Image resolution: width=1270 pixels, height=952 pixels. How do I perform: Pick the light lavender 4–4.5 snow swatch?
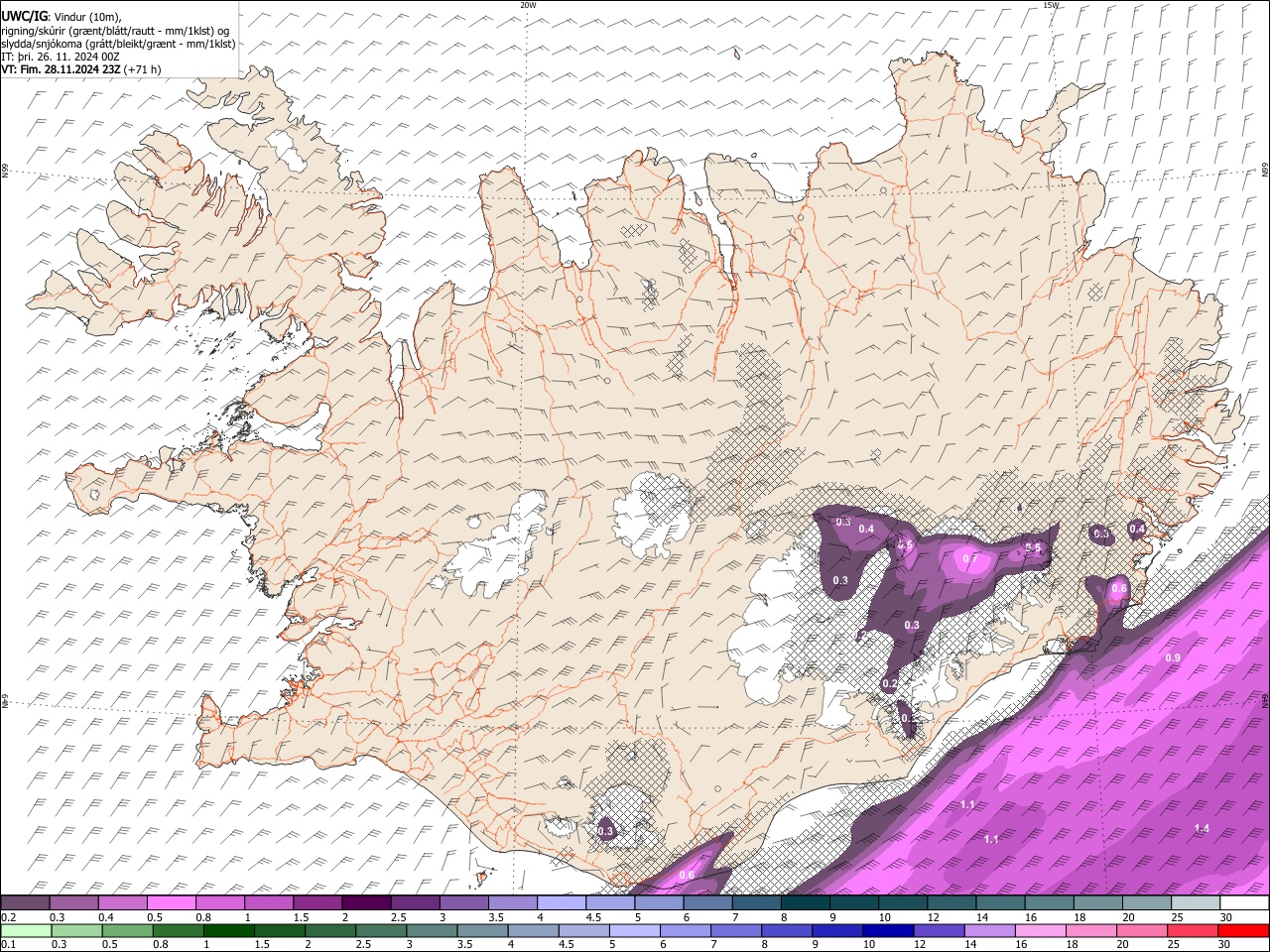click(x=562, y=903)
